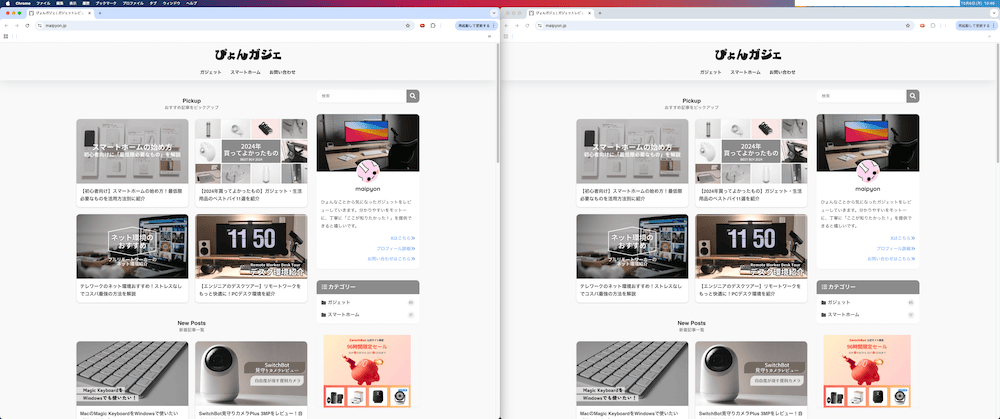1000x419 pixels.
Task: Click the 検索 search field in the right page
Action: [x=861, y=96]
